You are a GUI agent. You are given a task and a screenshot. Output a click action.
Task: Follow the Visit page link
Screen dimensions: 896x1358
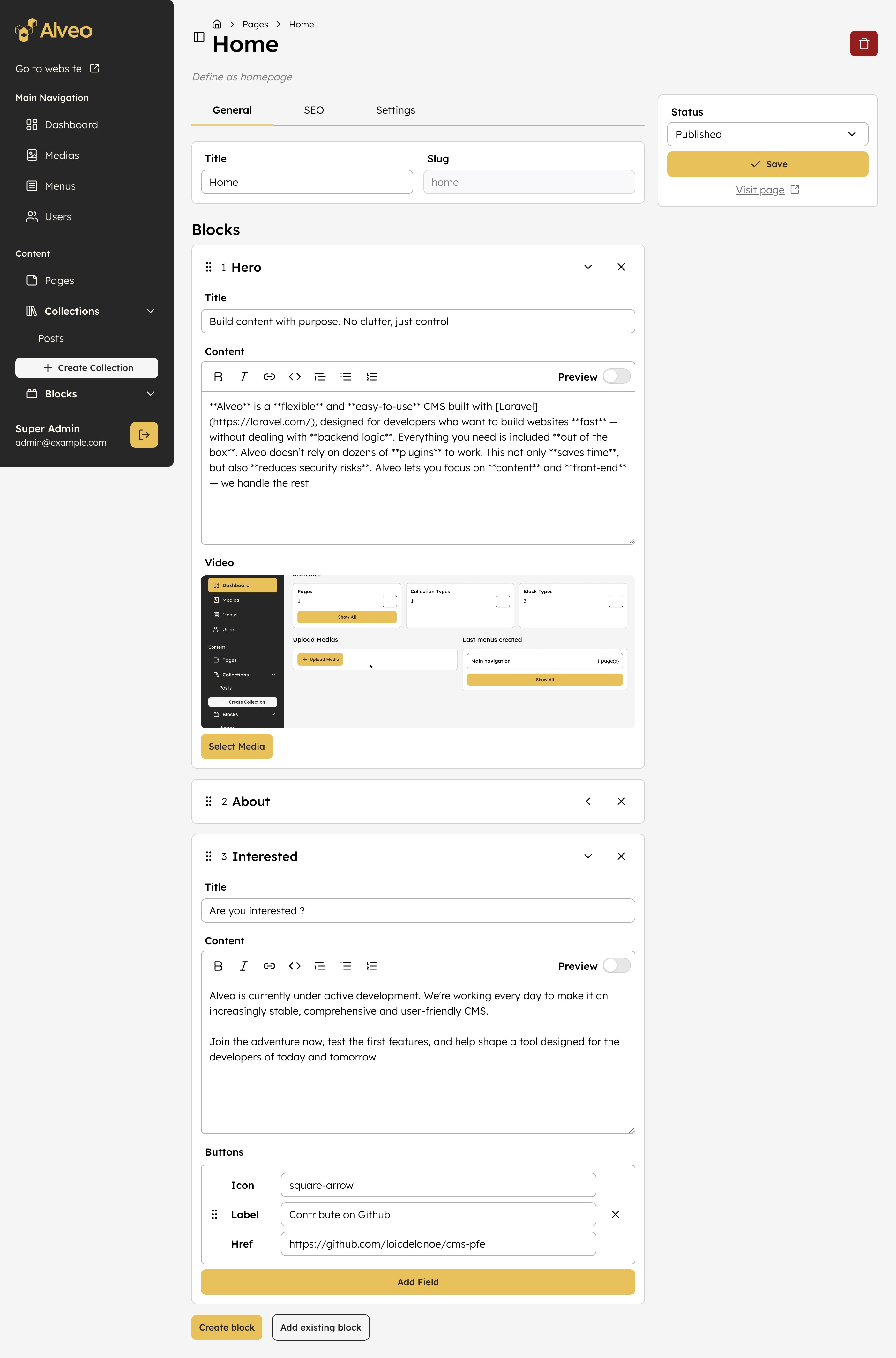point(767,190)
